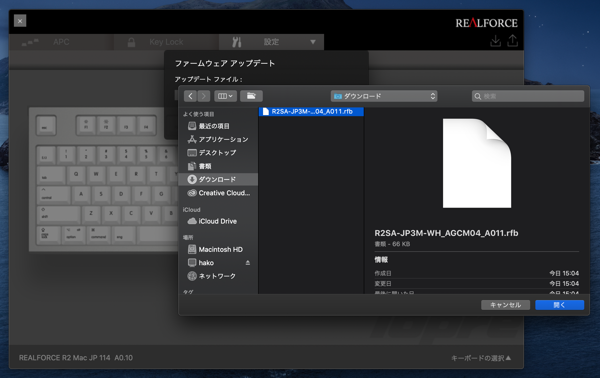Select デスクトップ in the sidebar

(218, 153)
